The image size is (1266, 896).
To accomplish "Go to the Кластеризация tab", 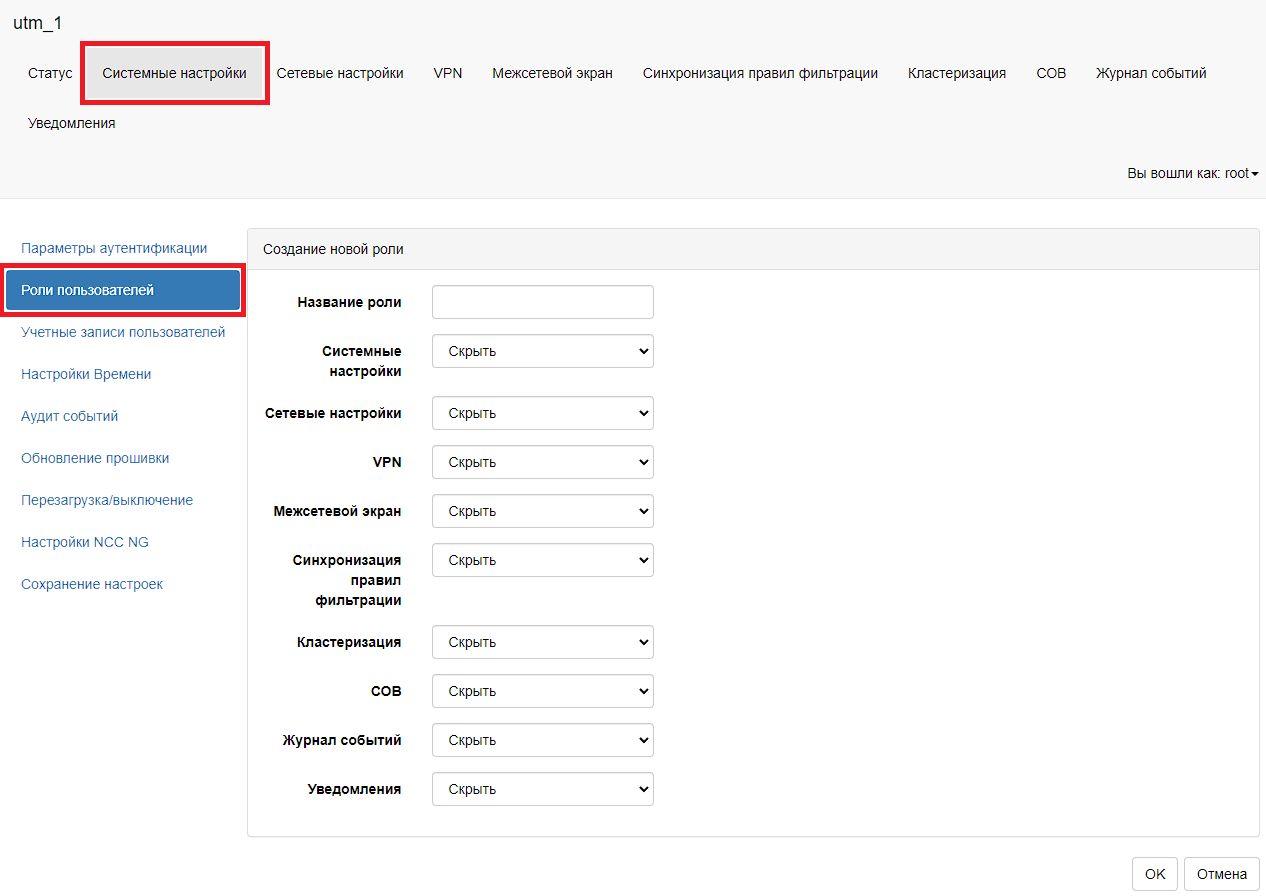I will tap(956, 73).
